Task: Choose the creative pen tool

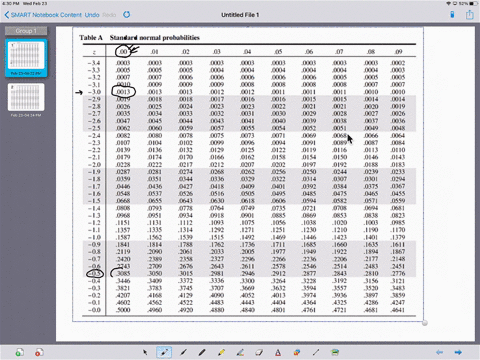Action: [x=240, y=352]
